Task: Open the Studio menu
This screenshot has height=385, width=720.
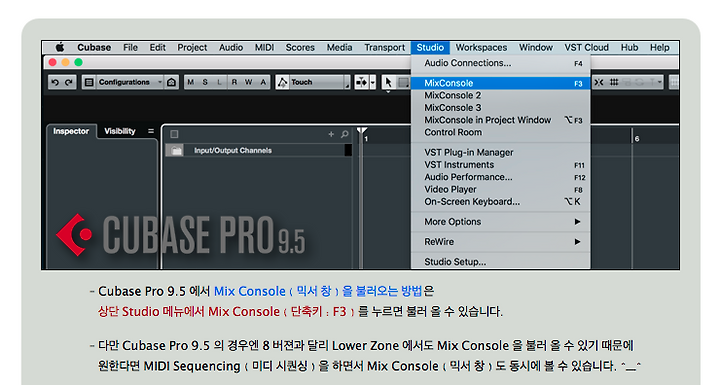Action: [430, 47]
